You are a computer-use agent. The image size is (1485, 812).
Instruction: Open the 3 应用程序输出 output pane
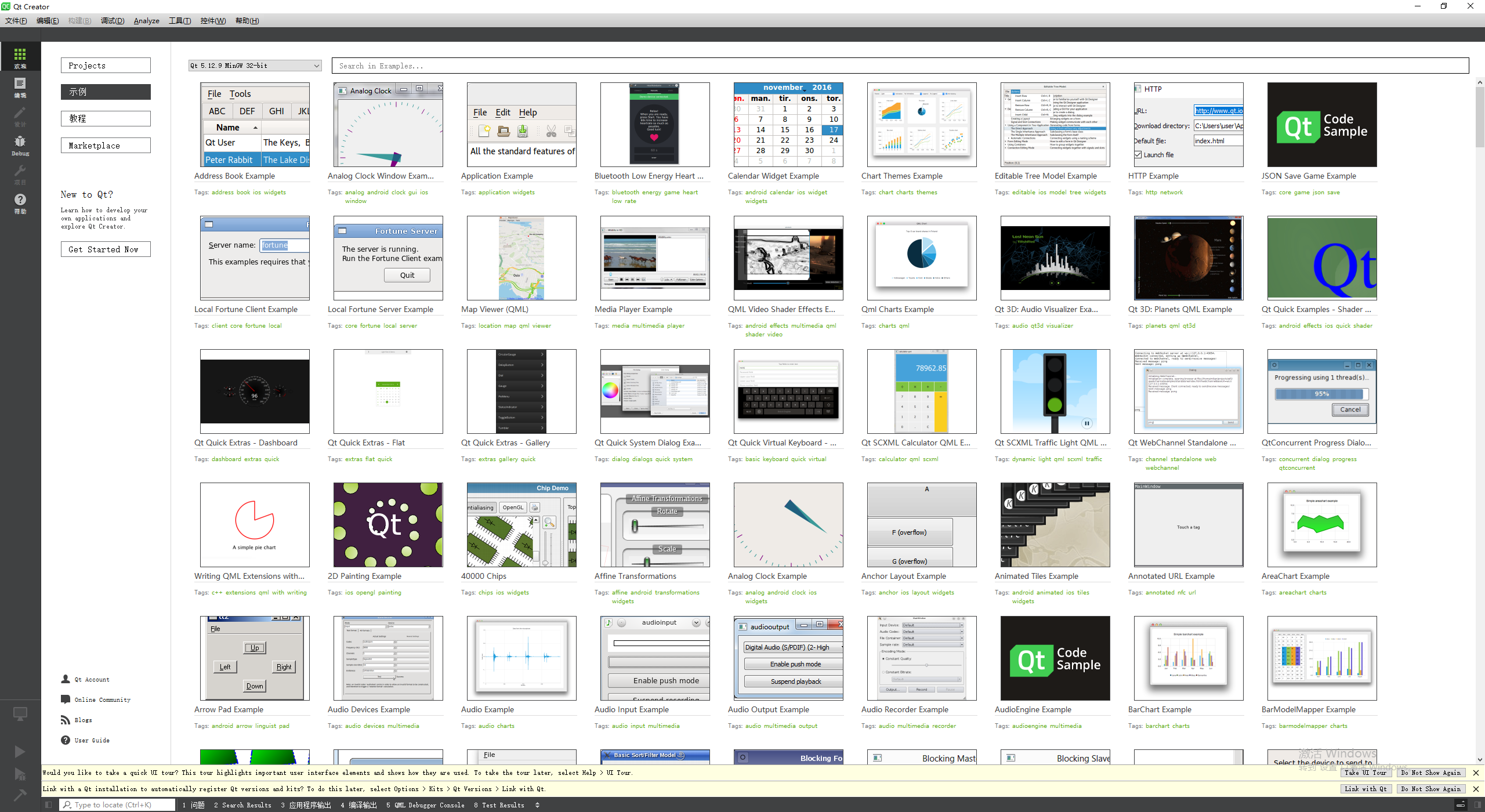(x=306, y=805)
